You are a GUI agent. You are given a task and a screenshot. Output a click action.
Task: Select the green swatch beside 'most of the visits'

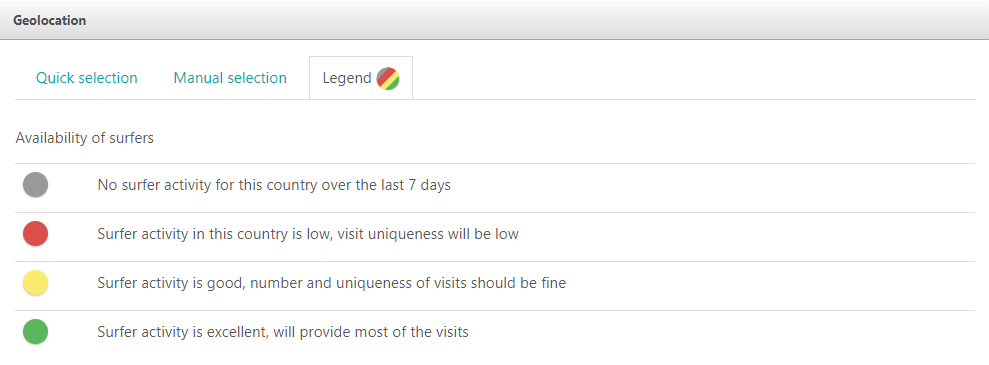[35, 332]
